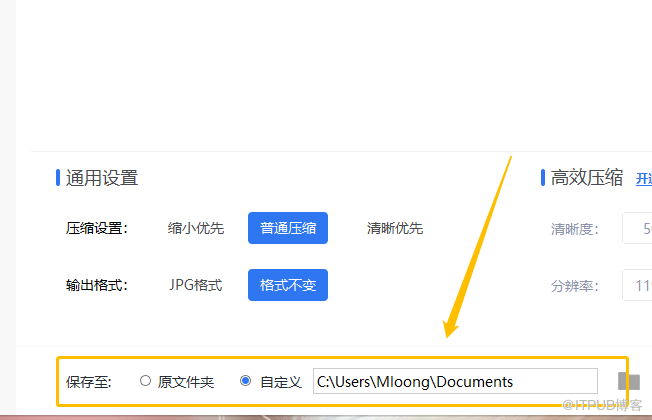652x420 pixels.
Task: Click the 保存至 label
Action: click(x=89, y=382)
